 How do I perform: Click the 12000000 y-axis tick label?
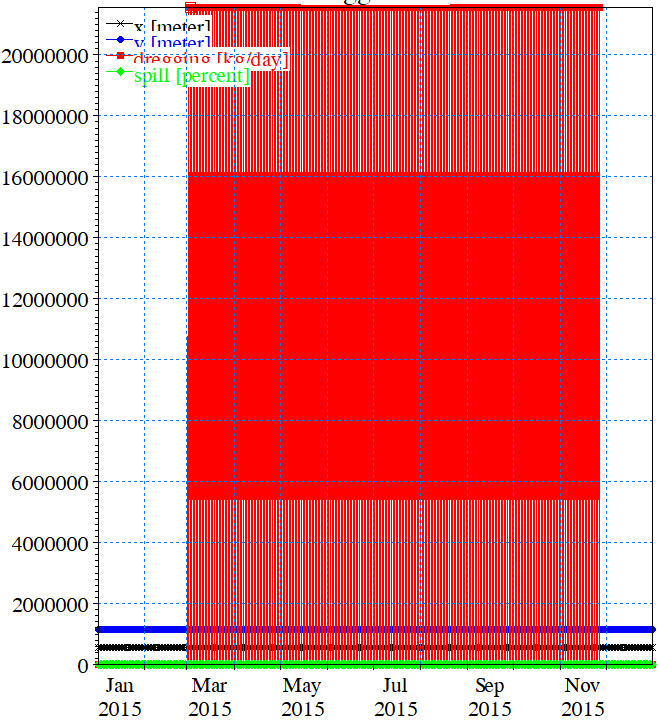click(x=48, y=300)
